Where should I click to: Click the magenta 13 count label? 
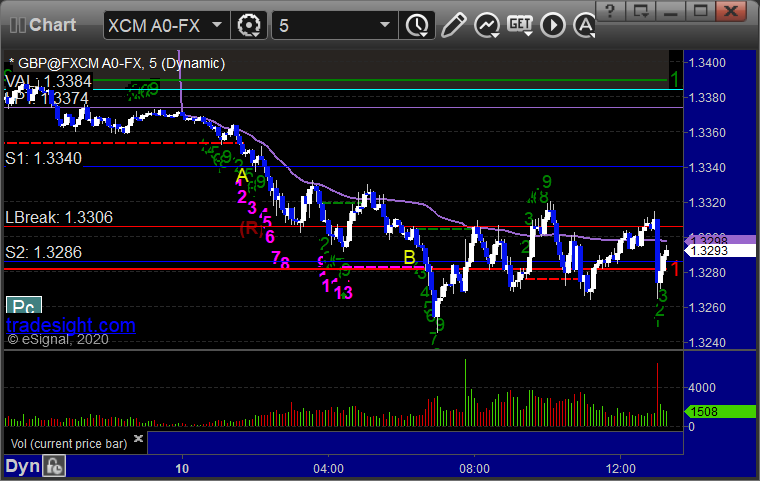(344, 293)
